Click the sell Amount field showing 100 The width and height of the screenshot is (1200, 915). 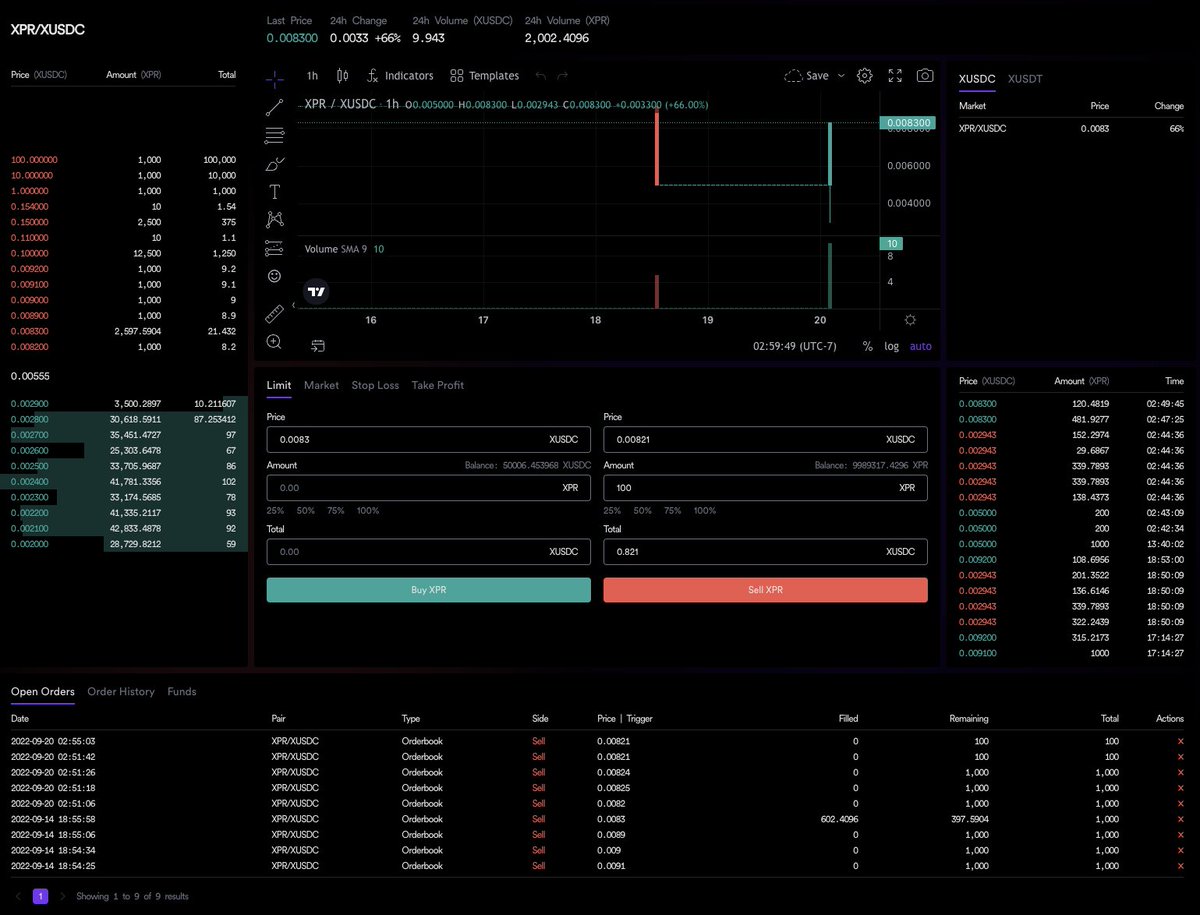tap(766, 487)
